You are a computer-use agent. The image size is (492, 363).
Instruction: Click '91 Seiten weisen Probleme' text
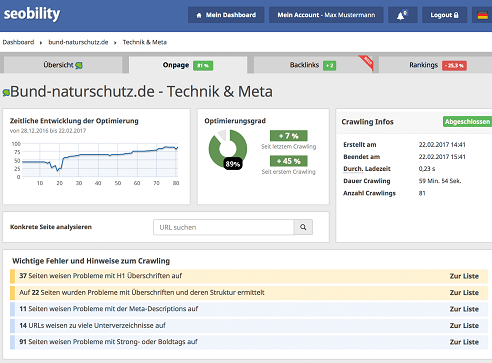pos(108,342)
